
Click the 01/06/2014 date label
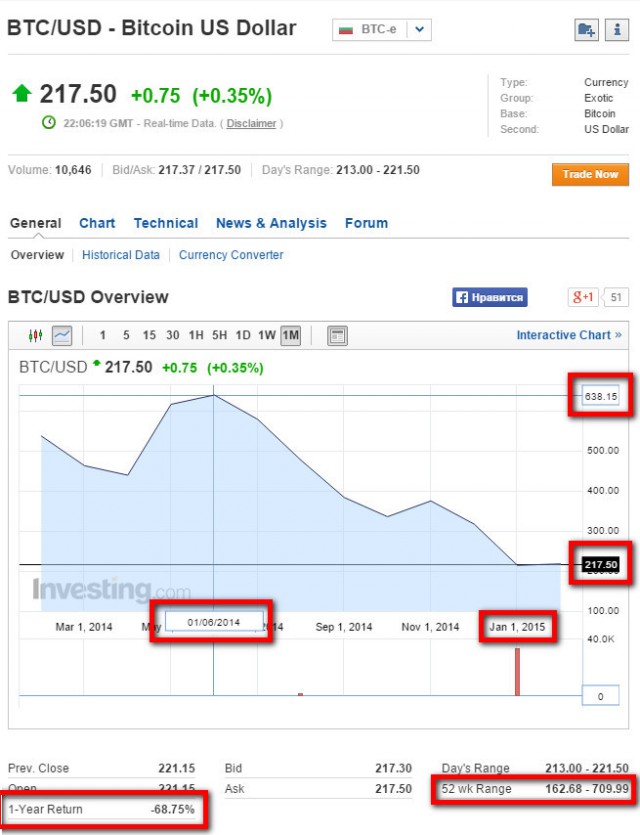pos(214,622)
